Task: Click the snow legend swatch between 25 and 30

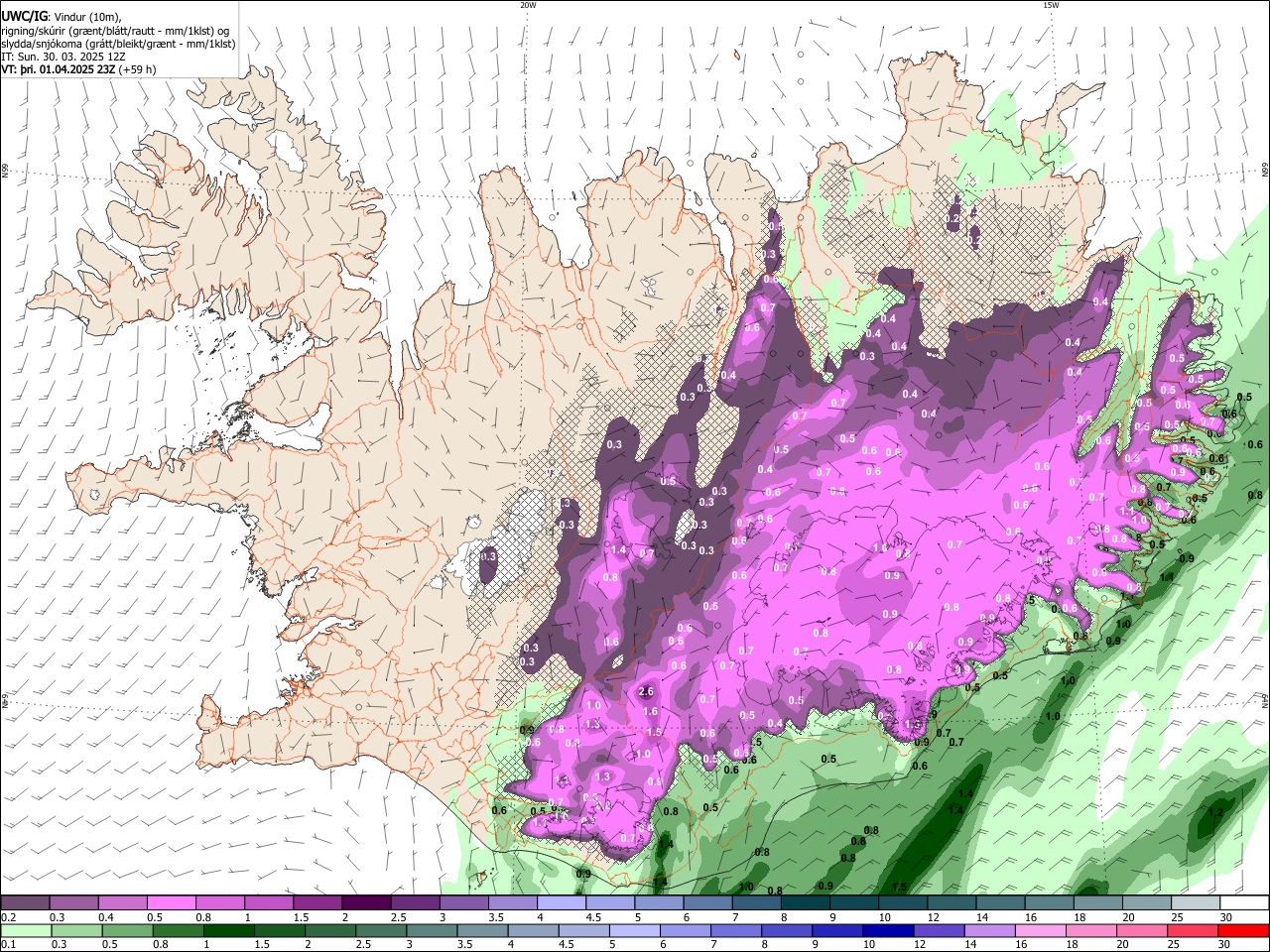Action: click(x=1196, y=902)
